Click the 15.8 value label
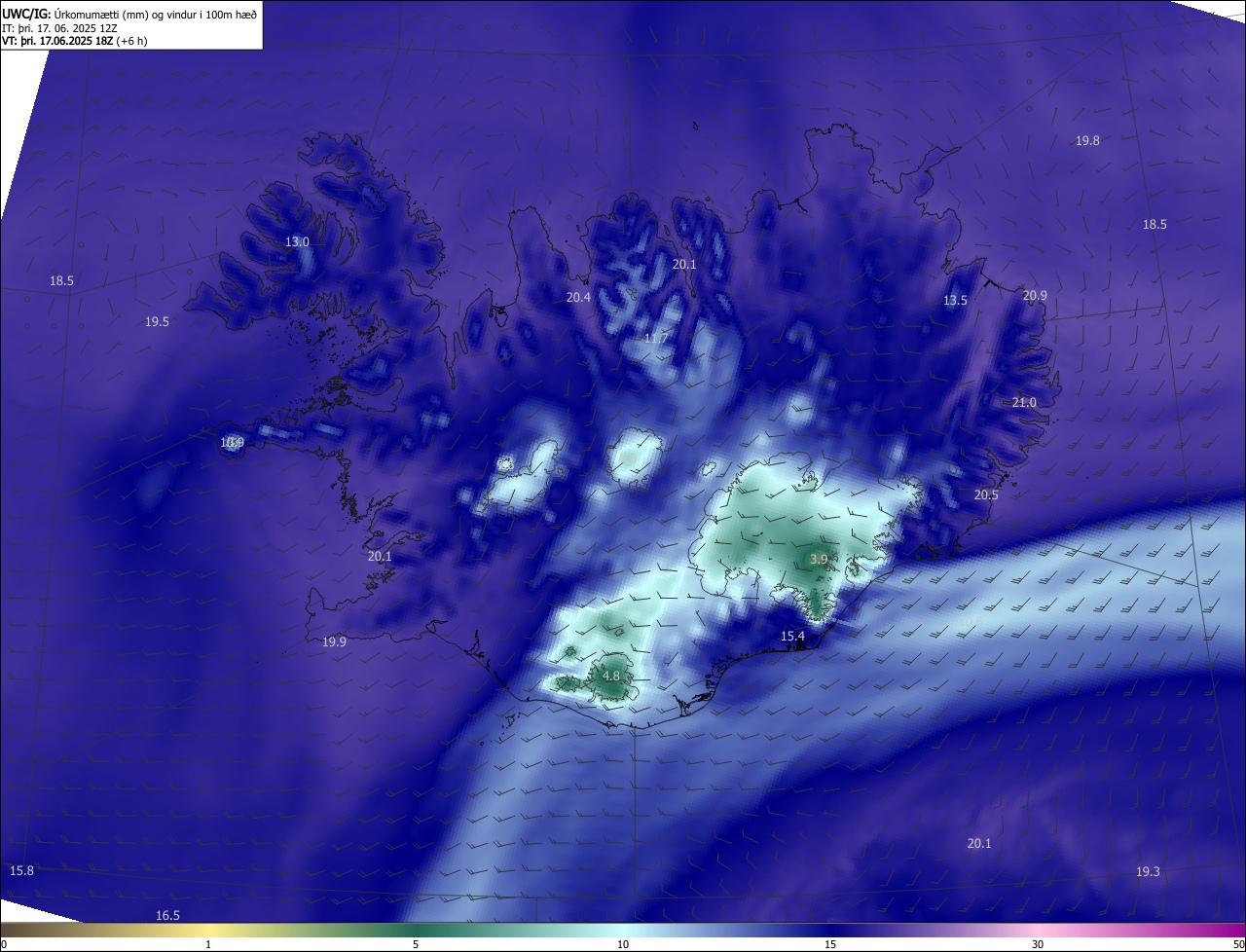The width and height of the screenshot is (1246, 952). pyautogui.click(x=21, y=870)
